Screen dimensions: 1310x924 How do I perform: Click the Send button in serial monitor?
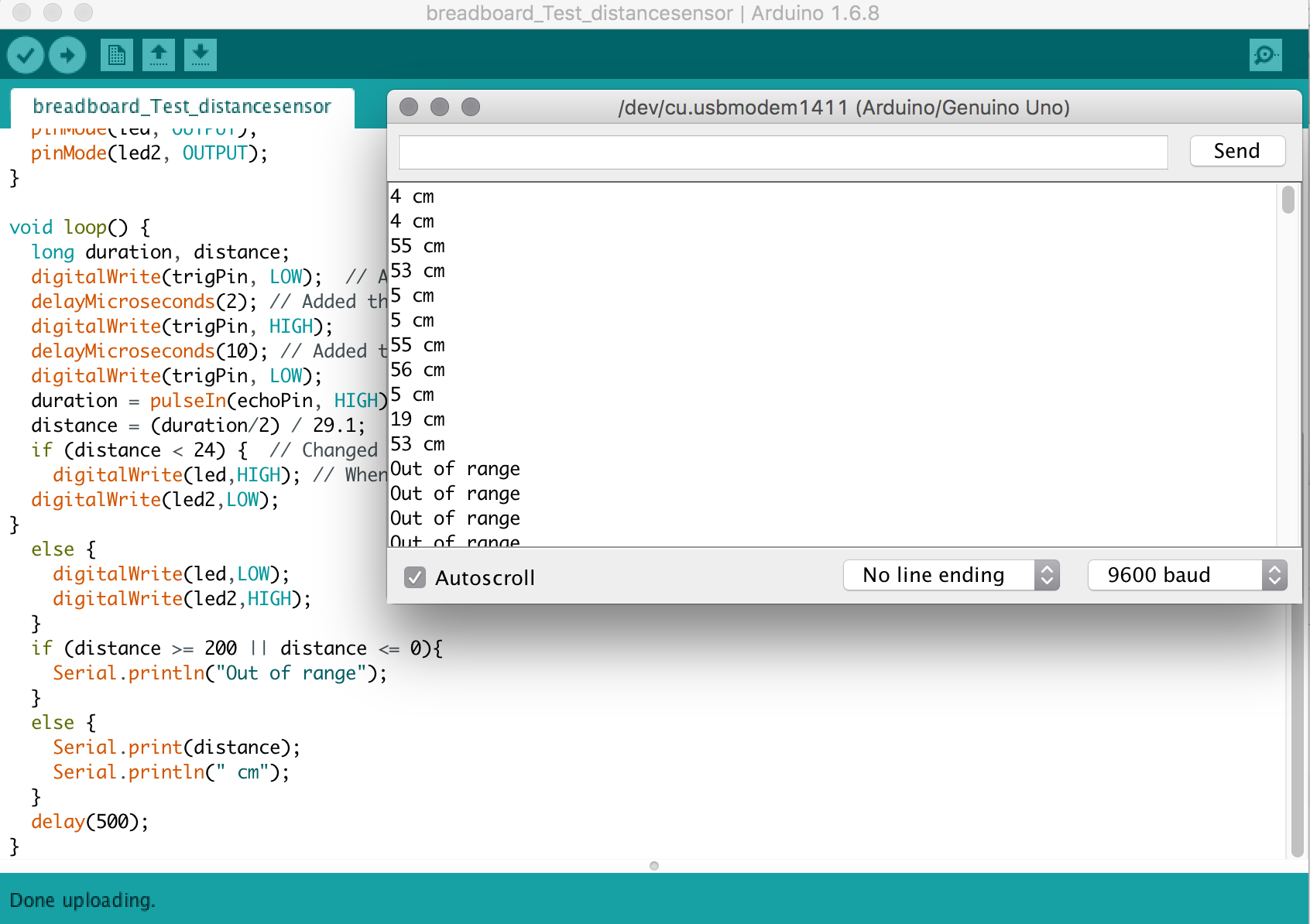(1237, 151)
